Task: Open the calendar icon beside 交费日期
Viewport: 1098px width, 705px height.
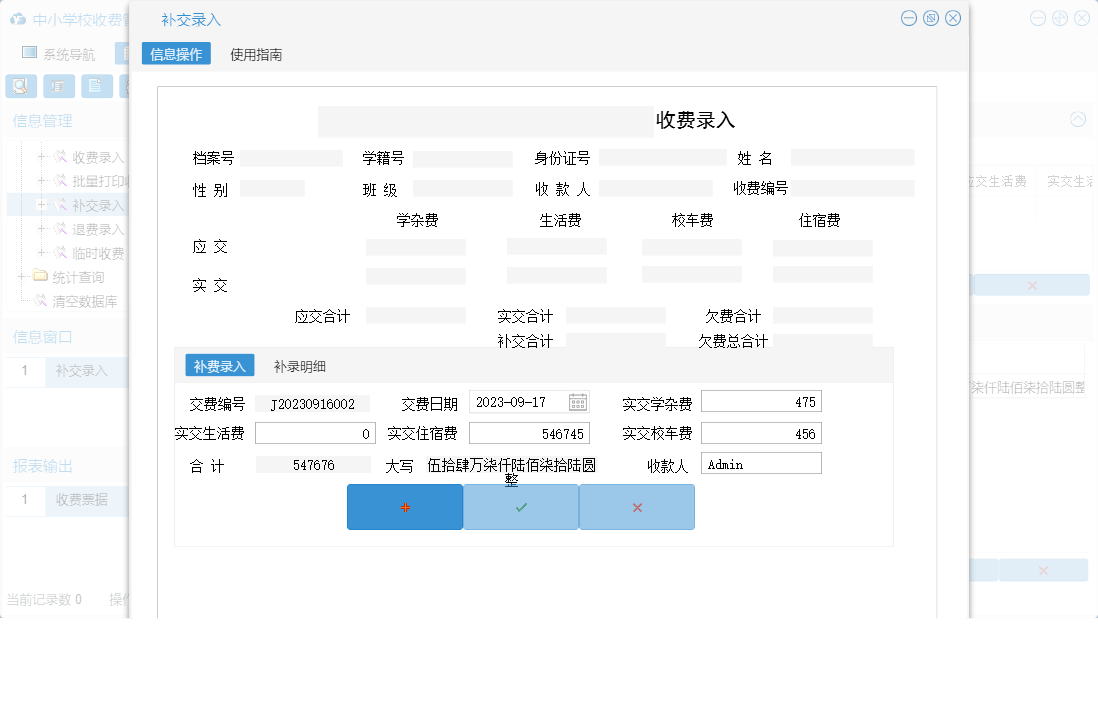Action: click(578, 401)
